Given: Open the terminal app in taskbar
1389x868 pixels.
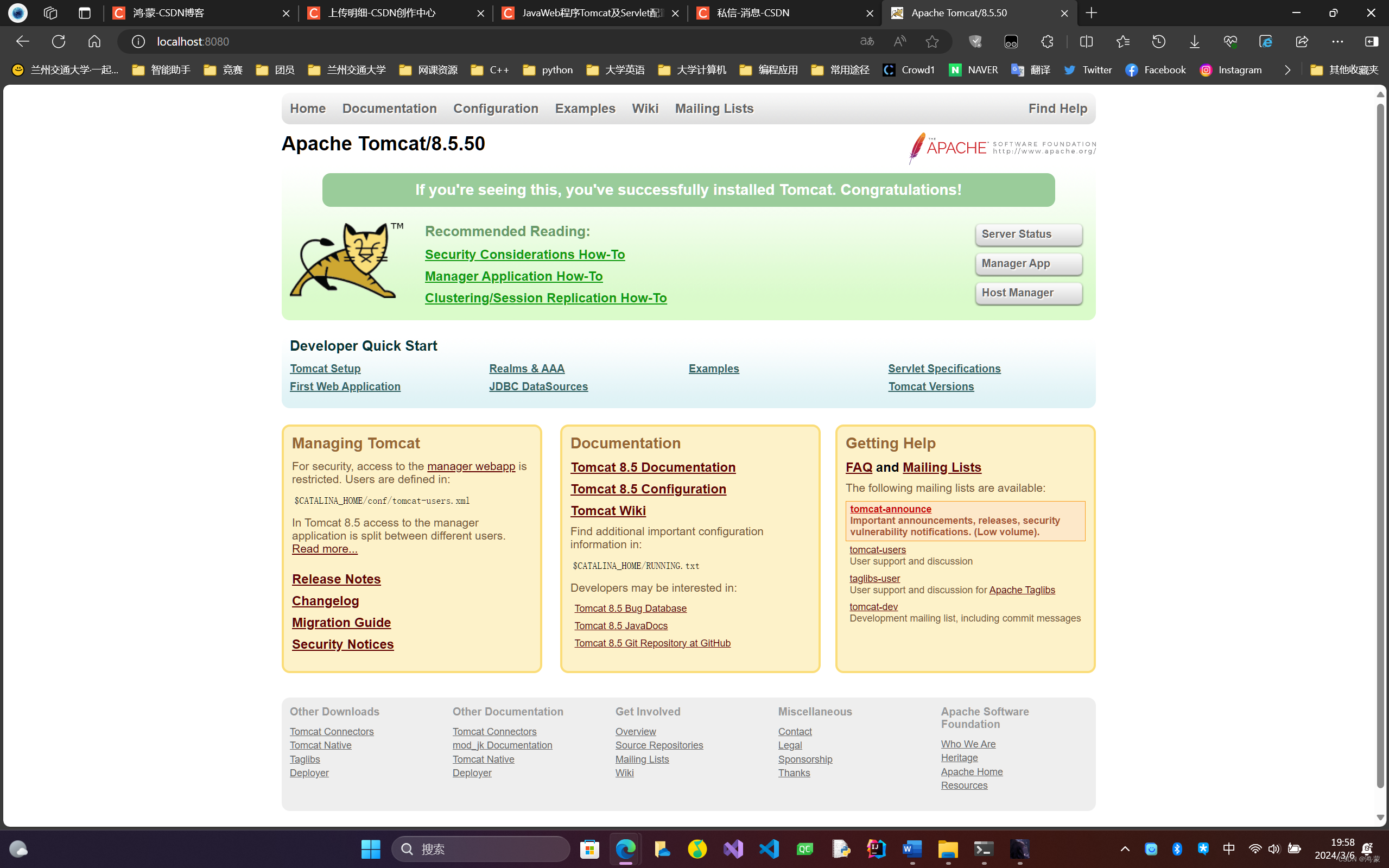Looking at the screenshot, I should pyautogui.click(x=984, y=848).
